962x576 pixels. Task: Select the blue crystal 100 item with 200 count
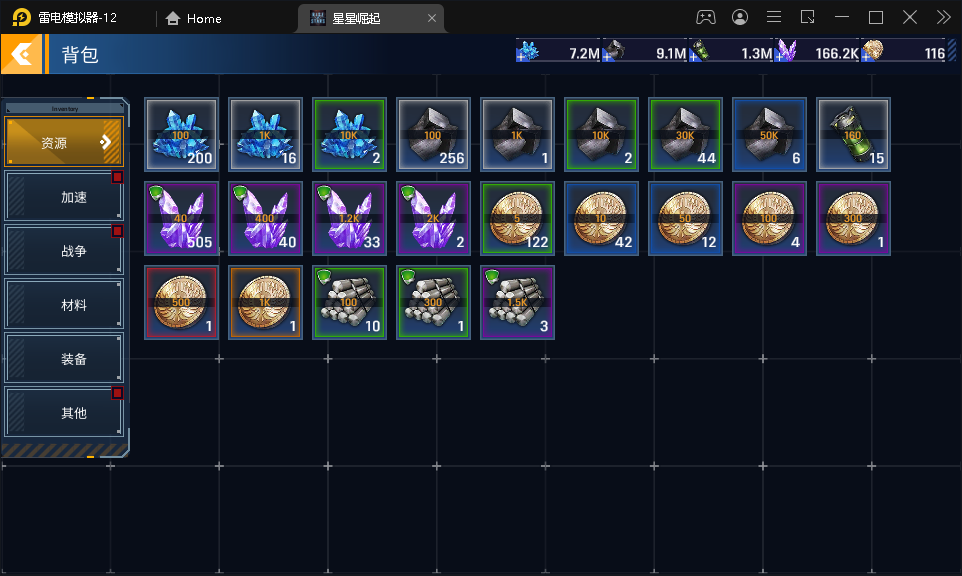[x=182, y=134]
